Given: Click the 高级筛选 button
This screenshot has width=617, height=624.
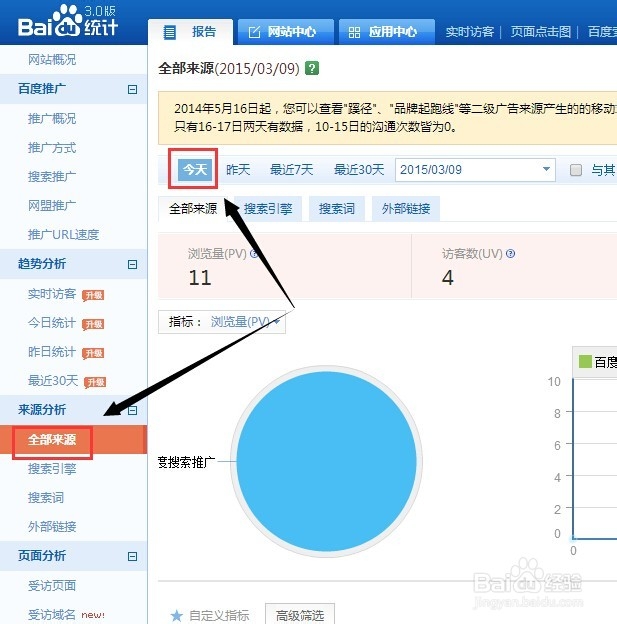Looking at the screenshot, I should (x=300, y=615).
